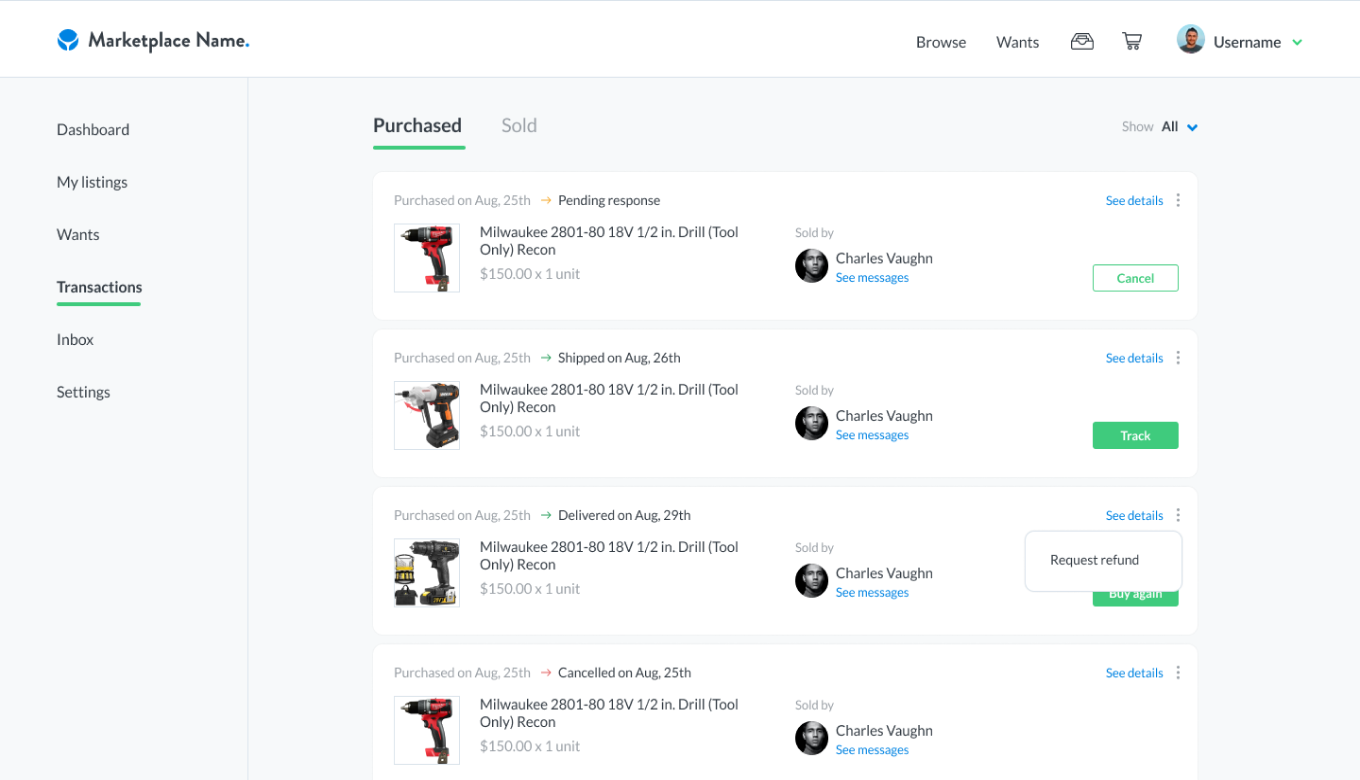
Task: Click Charles Vaughn name in Pending response order
Action: click(884, 258)
